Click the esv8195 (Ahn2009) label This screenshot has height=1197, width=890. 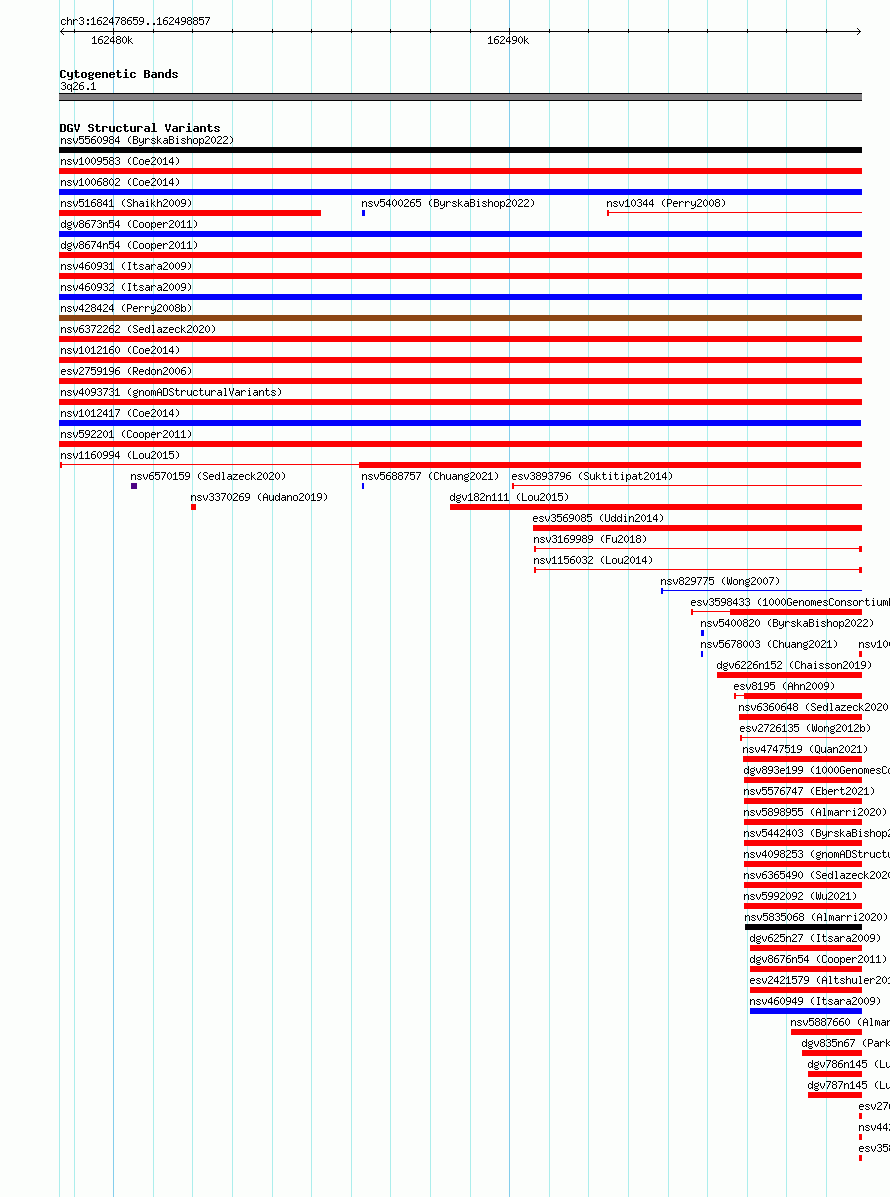(784, 686)
